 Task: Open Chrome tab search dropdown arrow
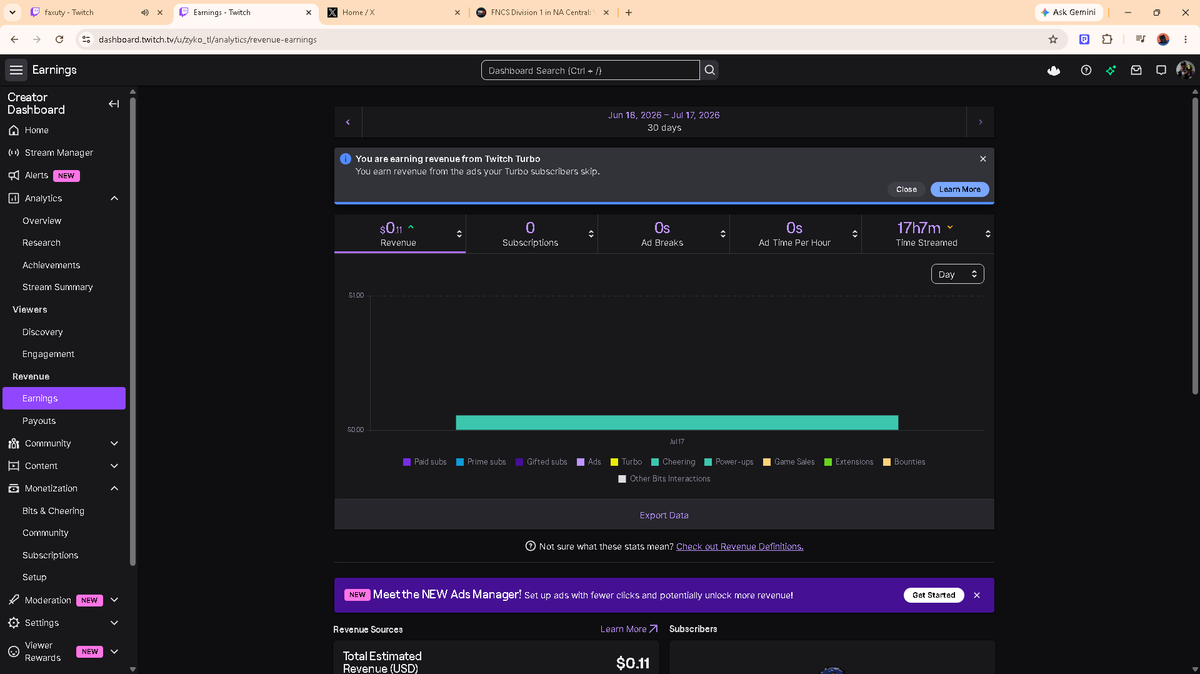point(12,13)
